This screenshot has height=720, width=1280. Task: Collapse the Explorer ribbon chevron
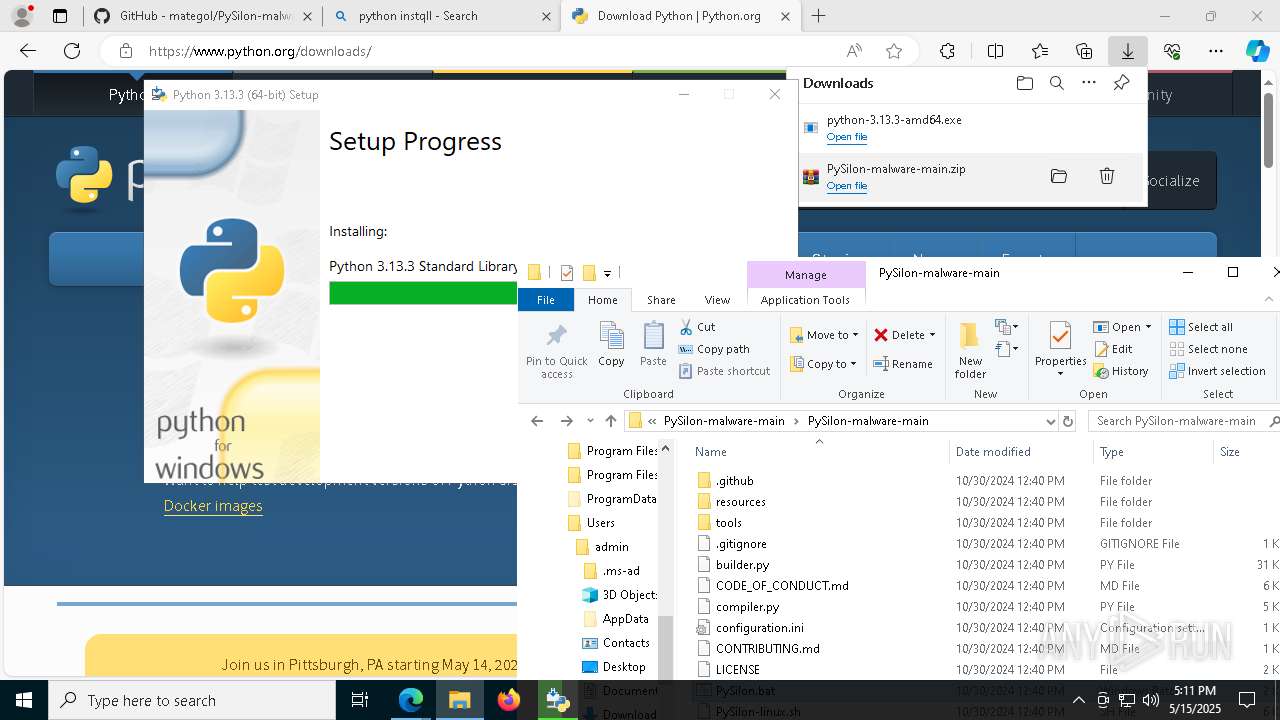pyautogui.click(x=1271, y=299)
